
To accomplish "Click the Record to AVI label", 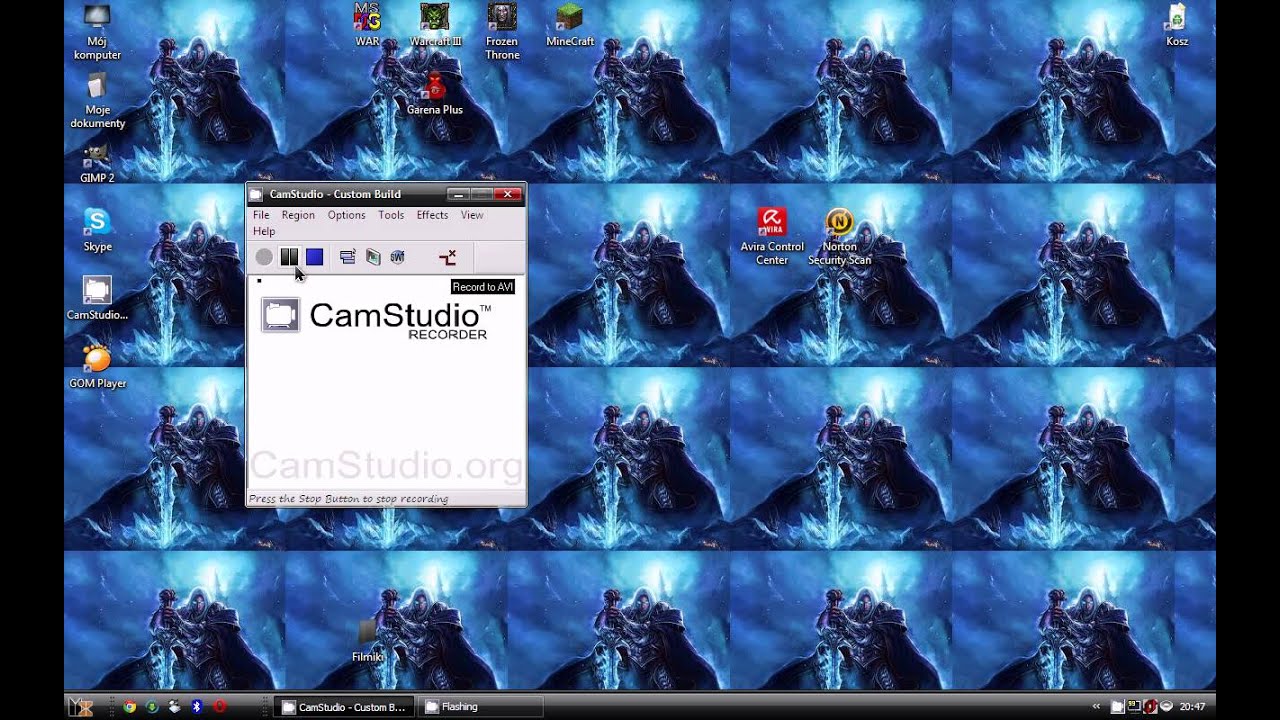I will pyautogui.click(x=483, y=287).
